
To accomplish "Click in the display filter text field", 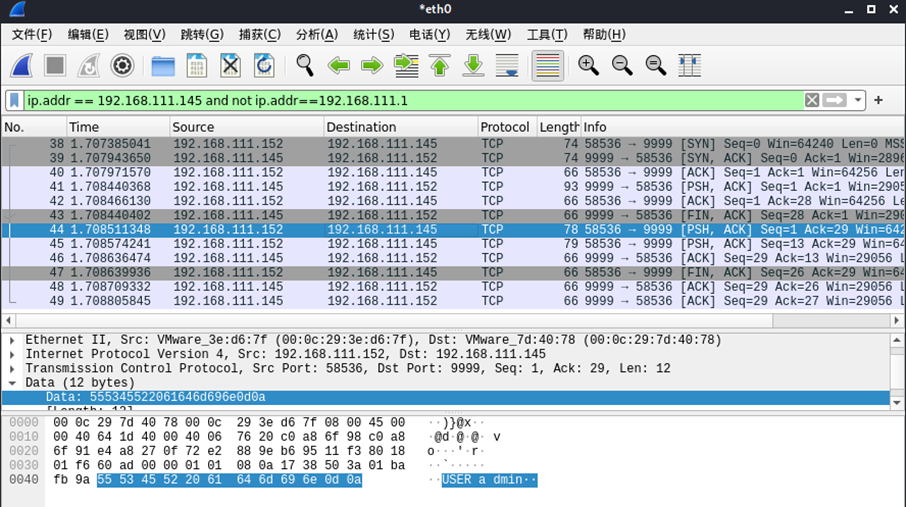I will tap(414, 101).
